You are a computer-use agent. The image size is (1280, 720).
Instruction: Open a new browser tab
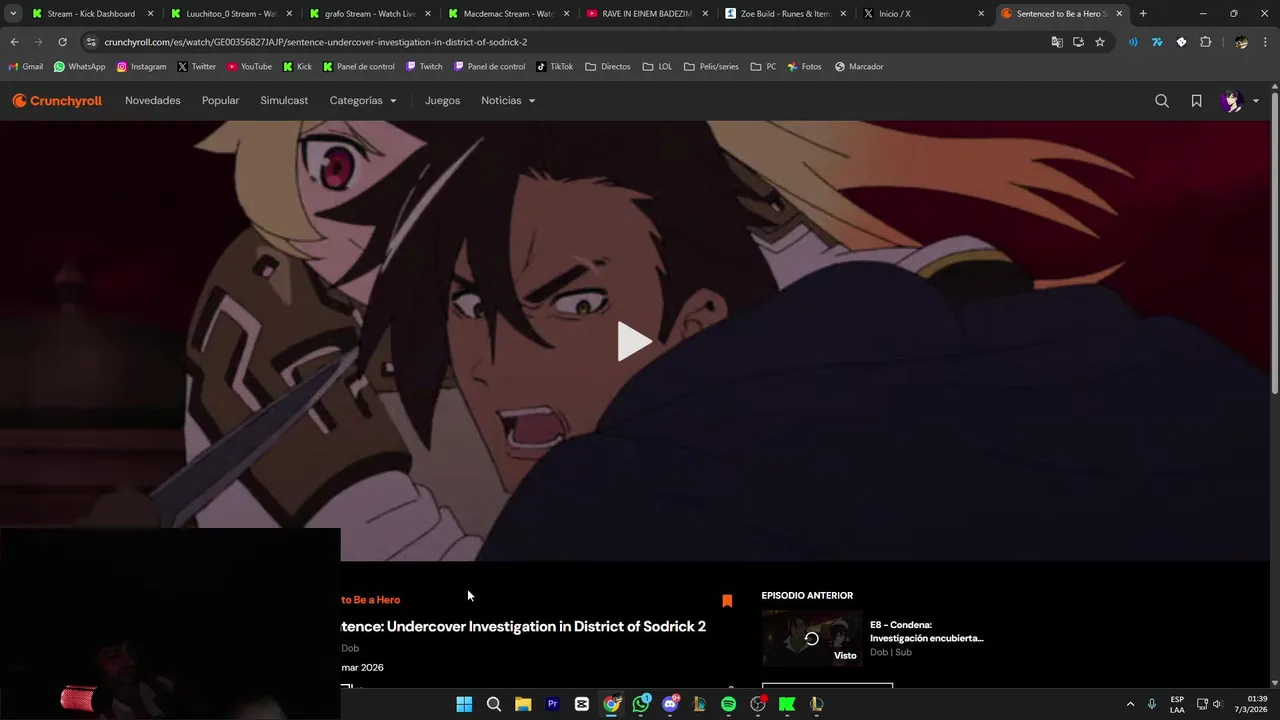1143,14
